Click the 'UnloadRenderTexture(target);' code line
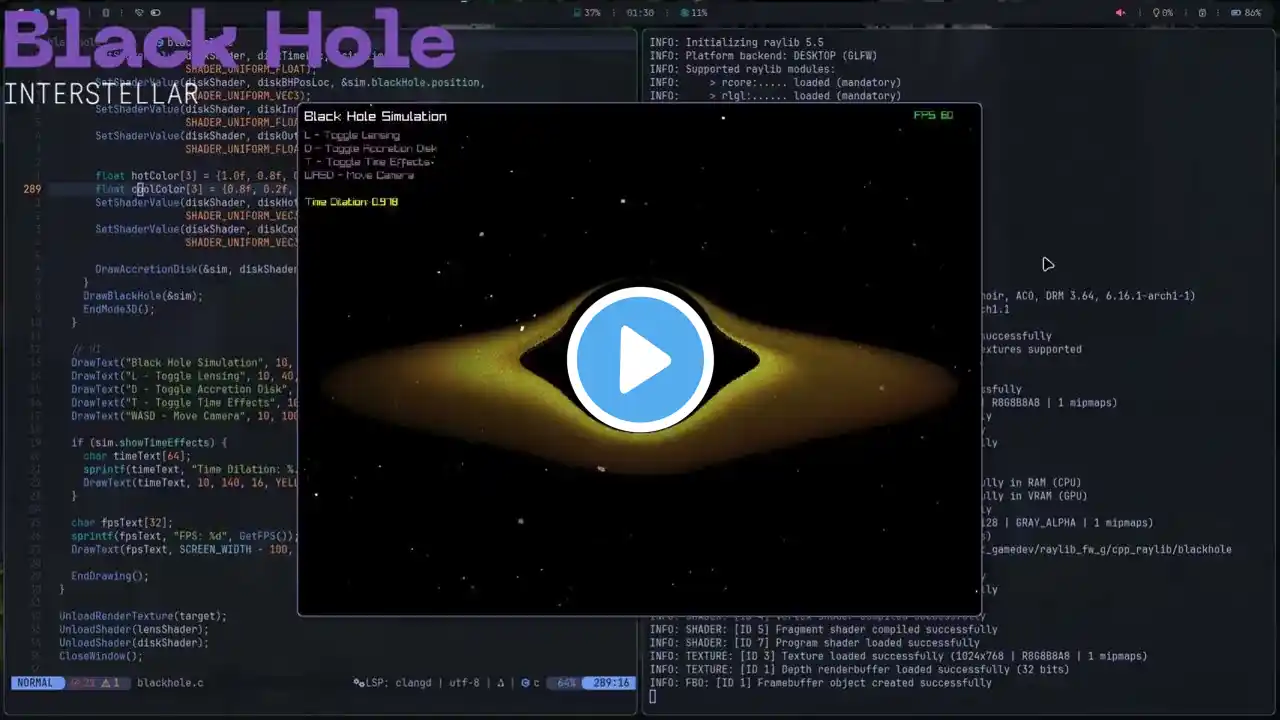Image resolution: width=1280 pixels, height=720 pixels. [143, 616]
